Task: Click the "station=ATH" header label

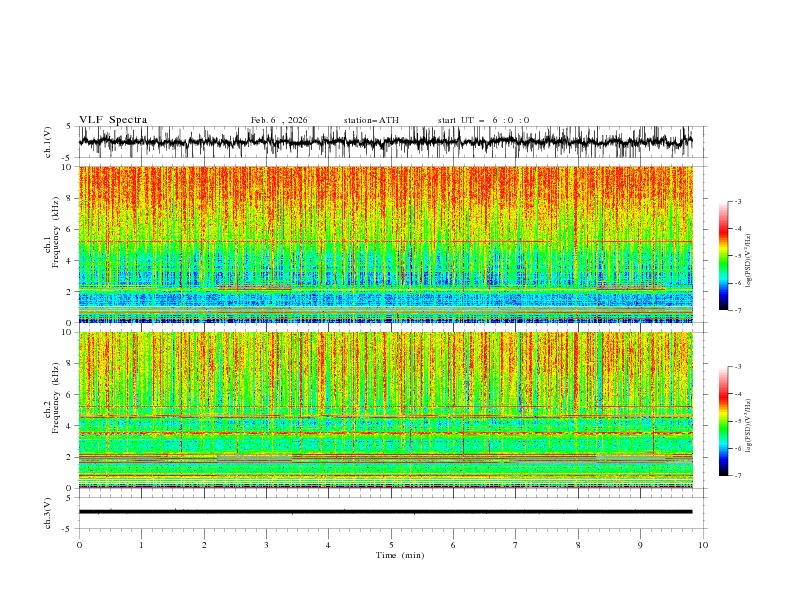Action: point(371,120)
